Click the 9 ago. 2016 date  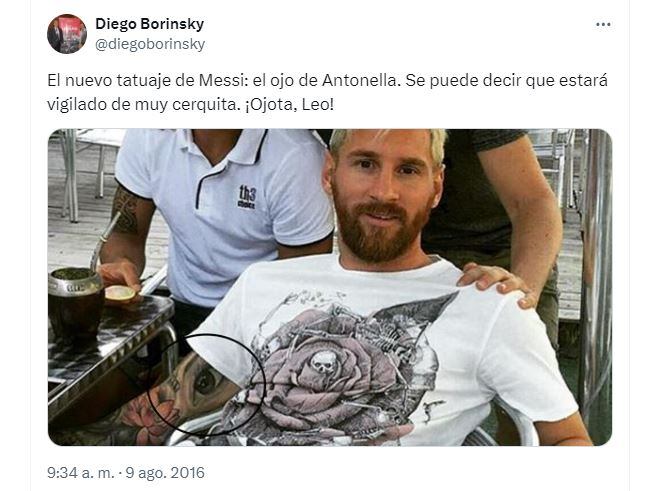[x=165, y=472]
